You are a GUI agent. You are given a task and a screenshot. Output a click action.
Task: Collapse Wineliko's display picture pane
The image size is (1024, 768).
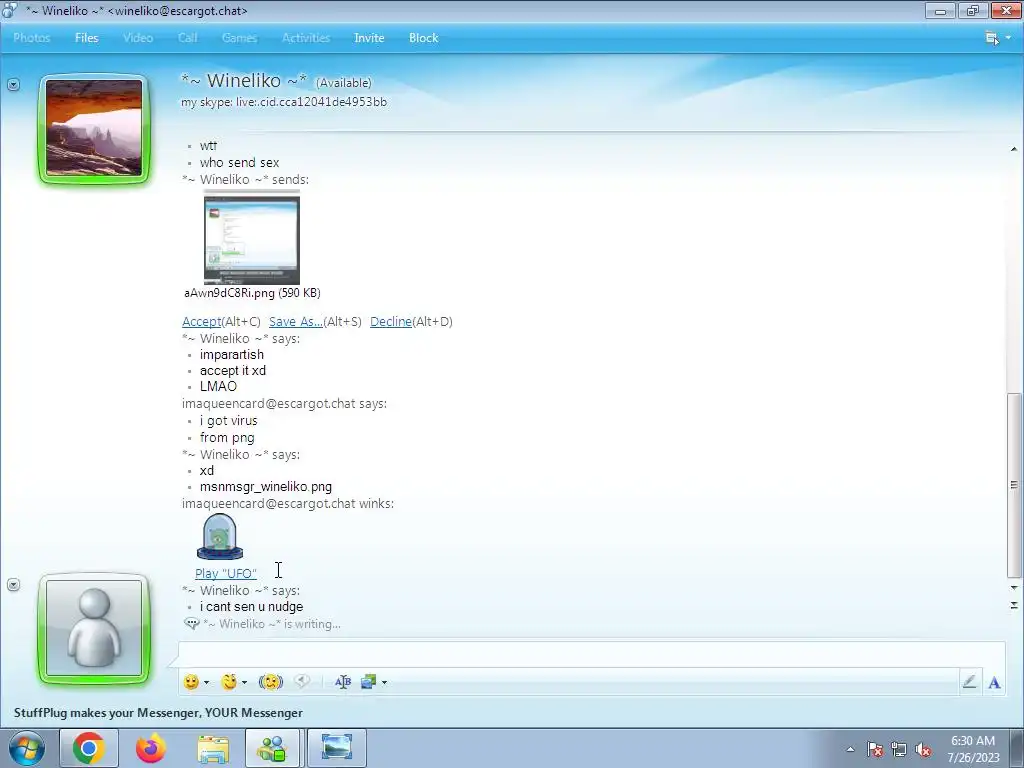click(x=13, y=84)
